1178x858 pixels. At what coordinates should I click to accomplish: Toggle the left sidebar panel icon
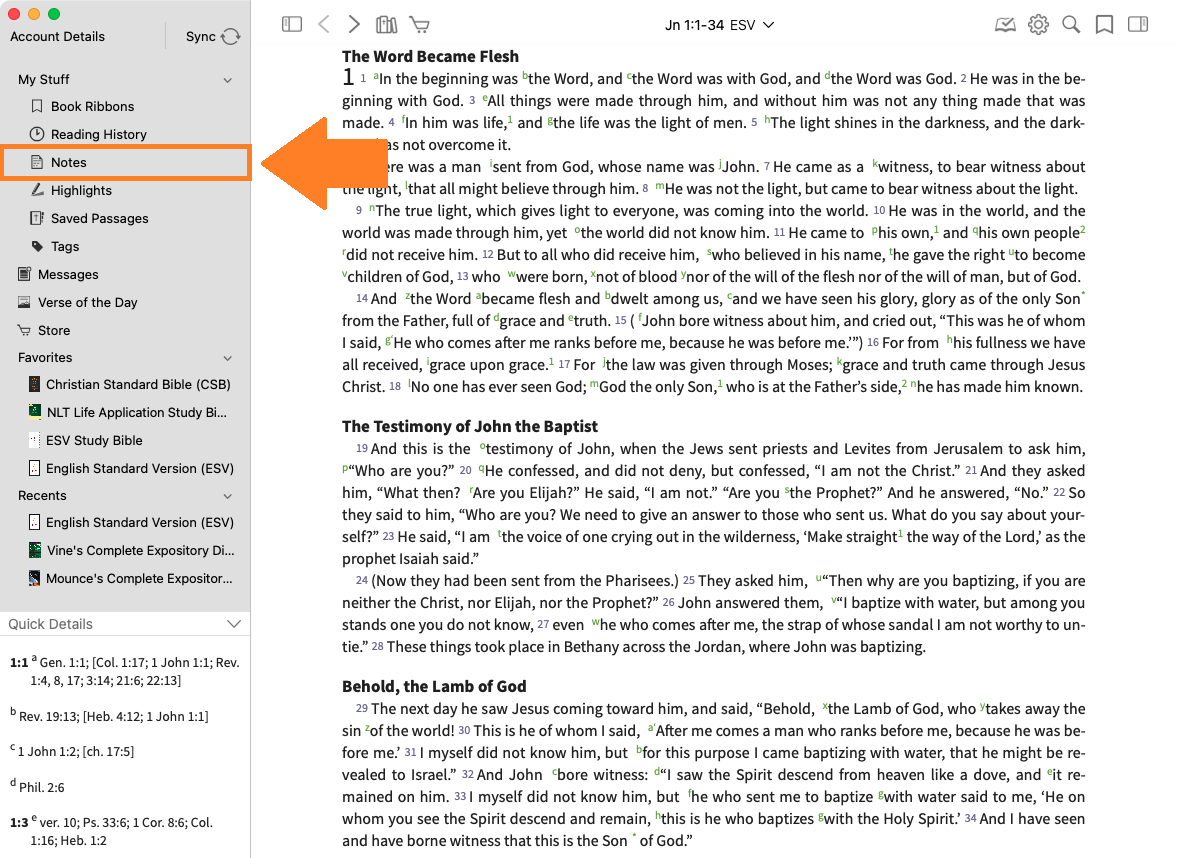click(292, 24)
